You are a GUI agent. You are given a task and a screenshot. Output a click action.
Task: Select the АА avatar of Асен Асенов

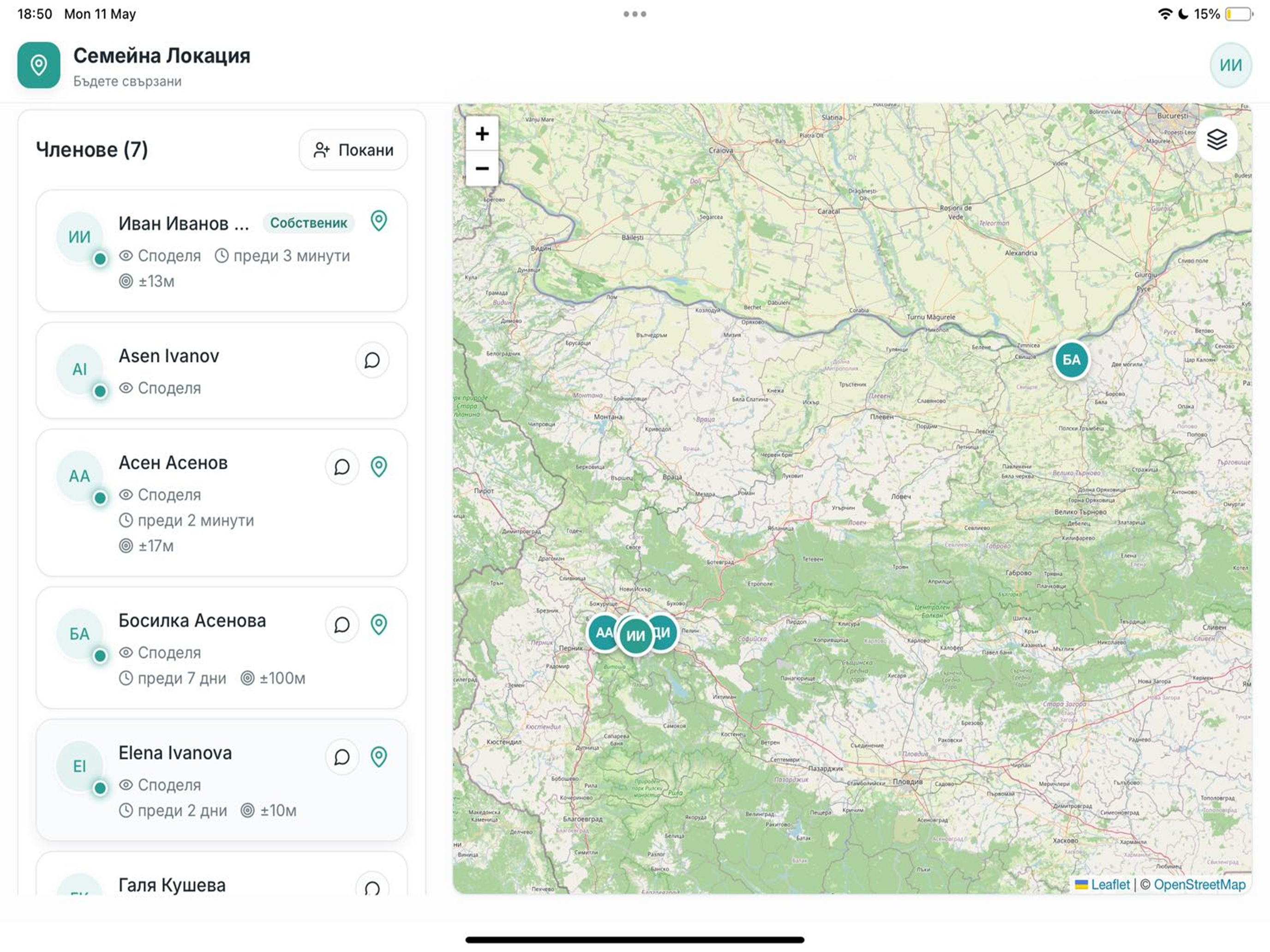(x=80, y=476)
